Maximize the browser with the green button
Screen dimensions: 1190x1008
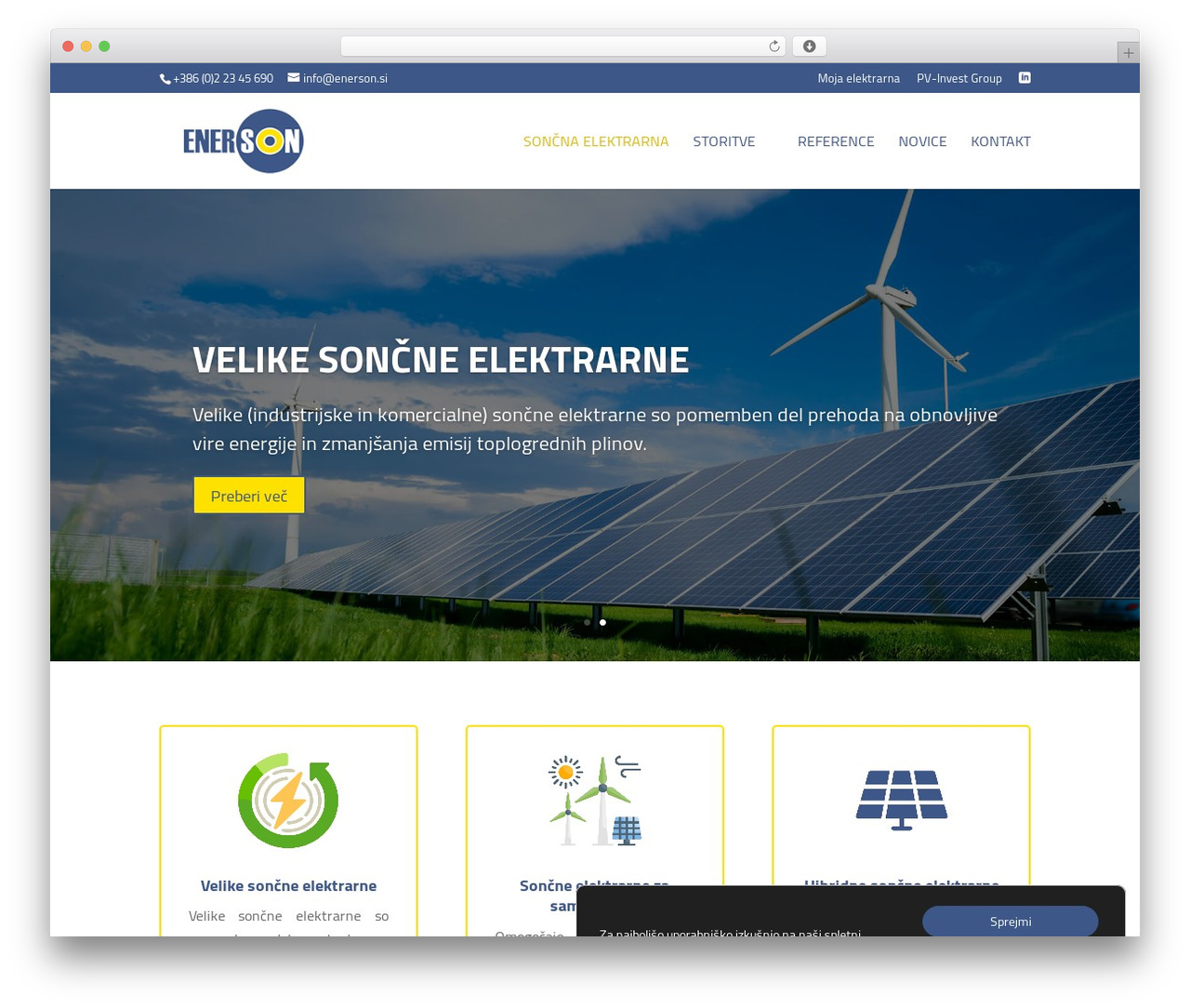[104, 46]
